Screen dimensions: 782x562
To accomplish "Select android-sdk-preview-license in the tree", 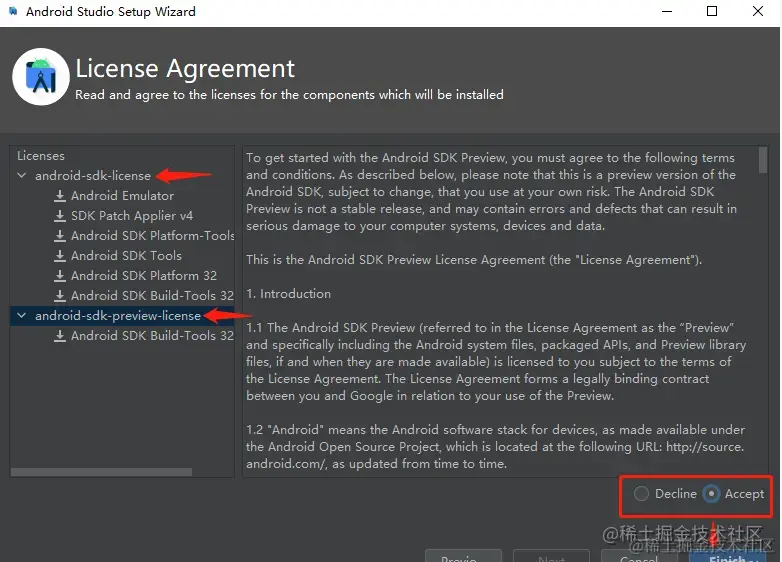I will [x=118, y=316].
